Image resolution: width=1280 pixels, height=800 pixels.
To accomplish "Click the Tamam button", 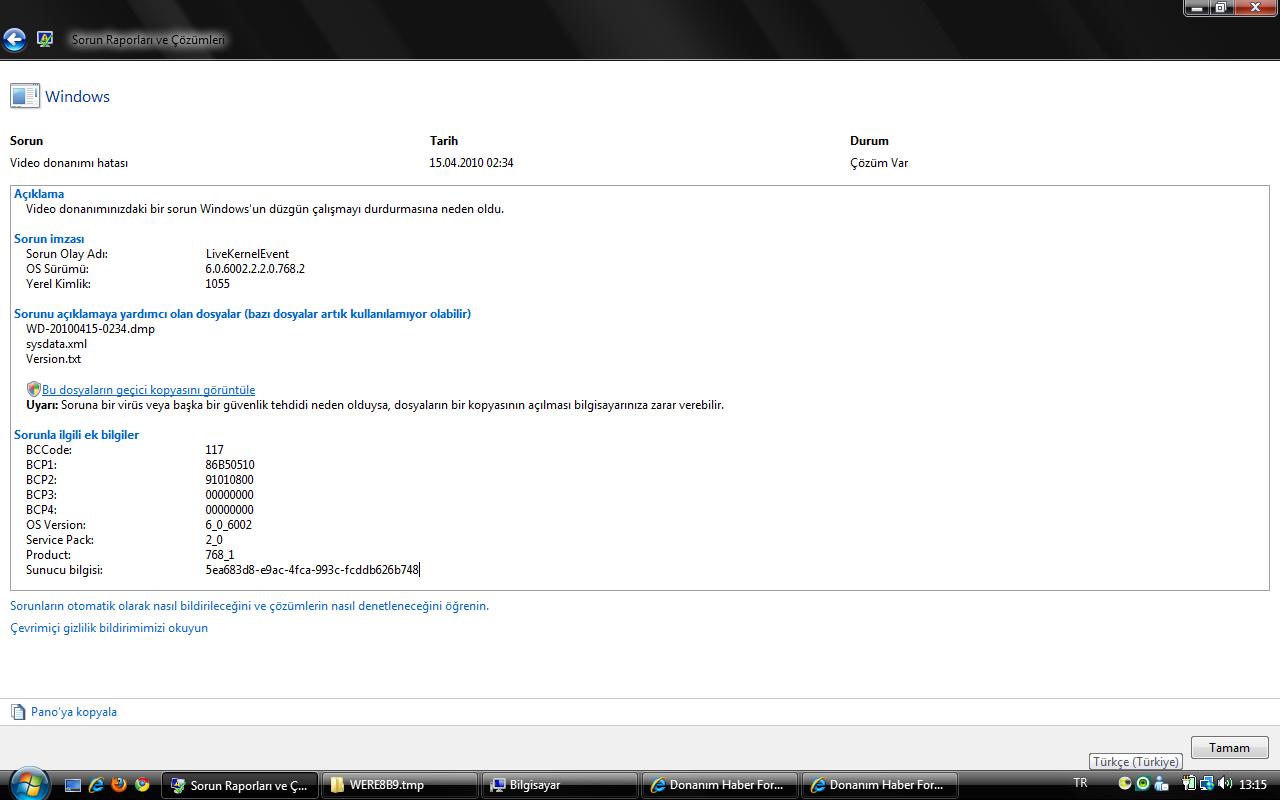I will point(1229,748).
